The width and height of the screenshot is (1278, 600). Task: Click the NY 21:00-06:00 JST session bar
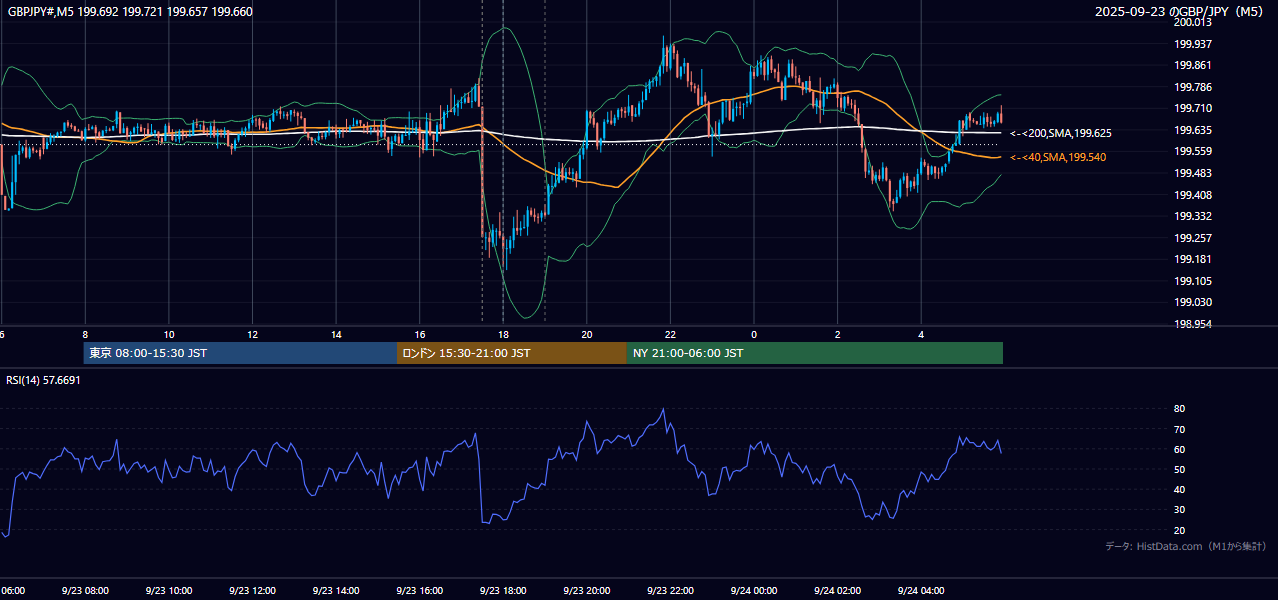[x=815, y=353]
